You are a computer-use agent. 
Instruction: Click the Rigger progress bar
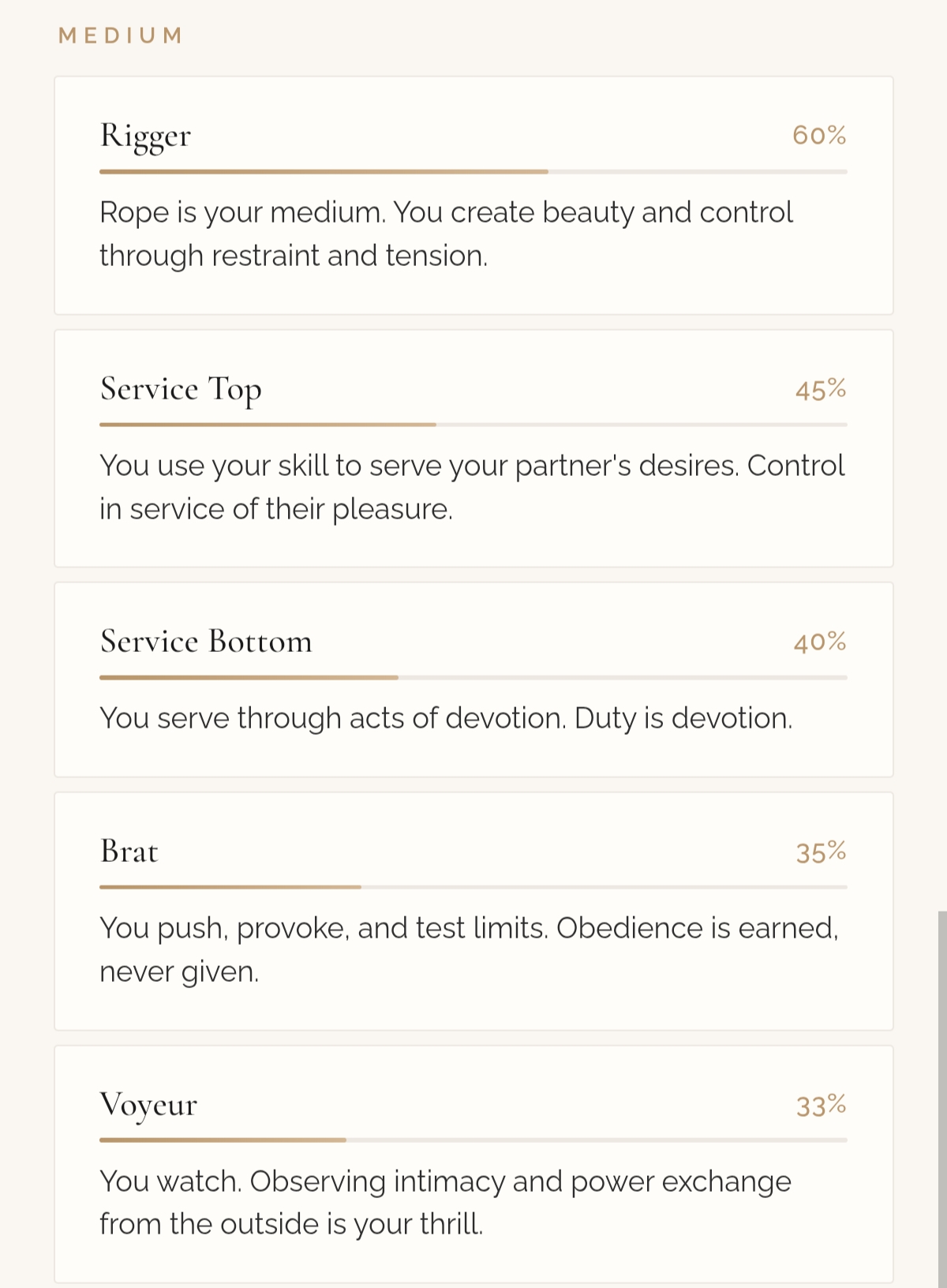tap(473, 171)
